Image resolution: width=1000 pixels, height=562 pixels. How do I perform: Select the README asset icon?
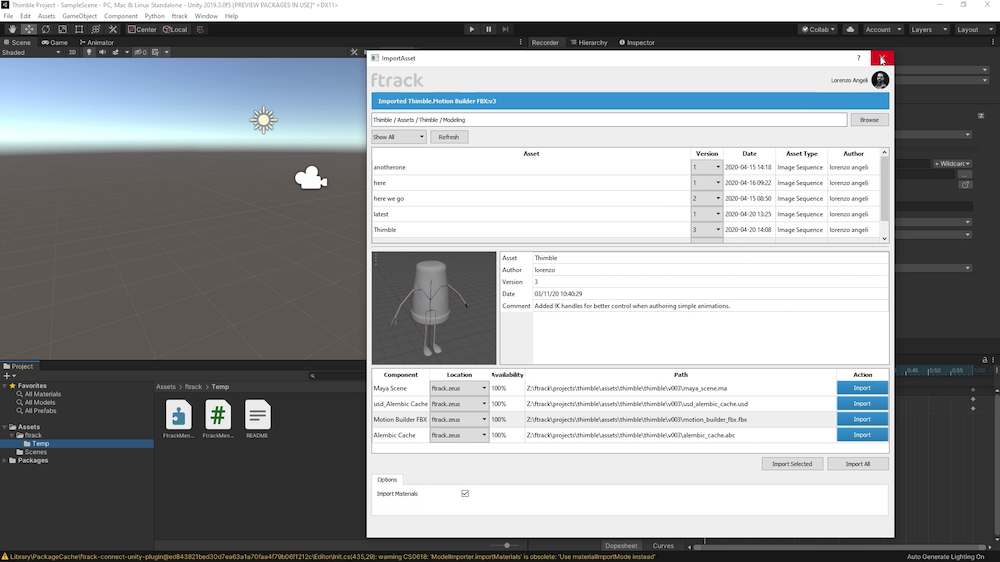(257, 415)
